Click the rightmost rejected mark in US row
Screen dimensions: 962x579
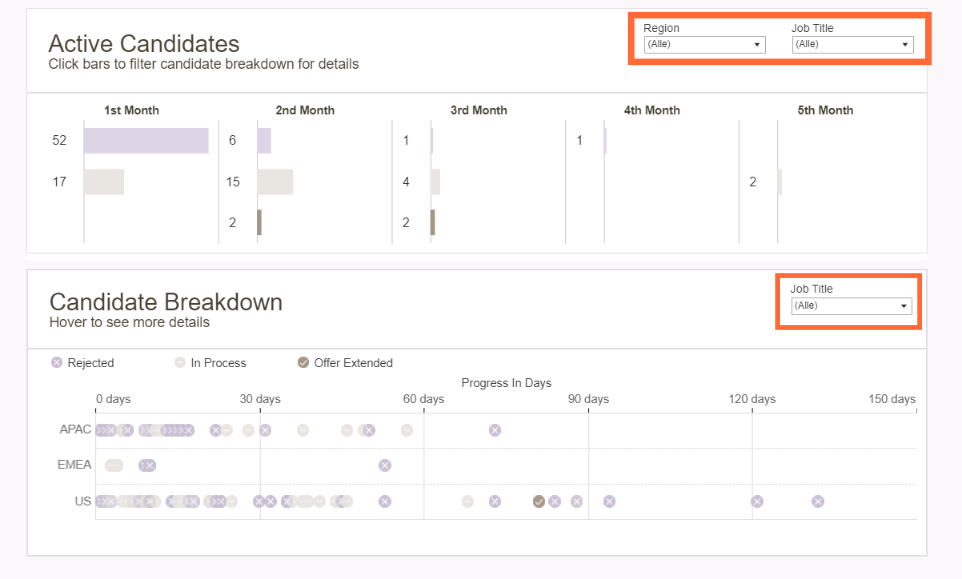click(x=818, y=501)
